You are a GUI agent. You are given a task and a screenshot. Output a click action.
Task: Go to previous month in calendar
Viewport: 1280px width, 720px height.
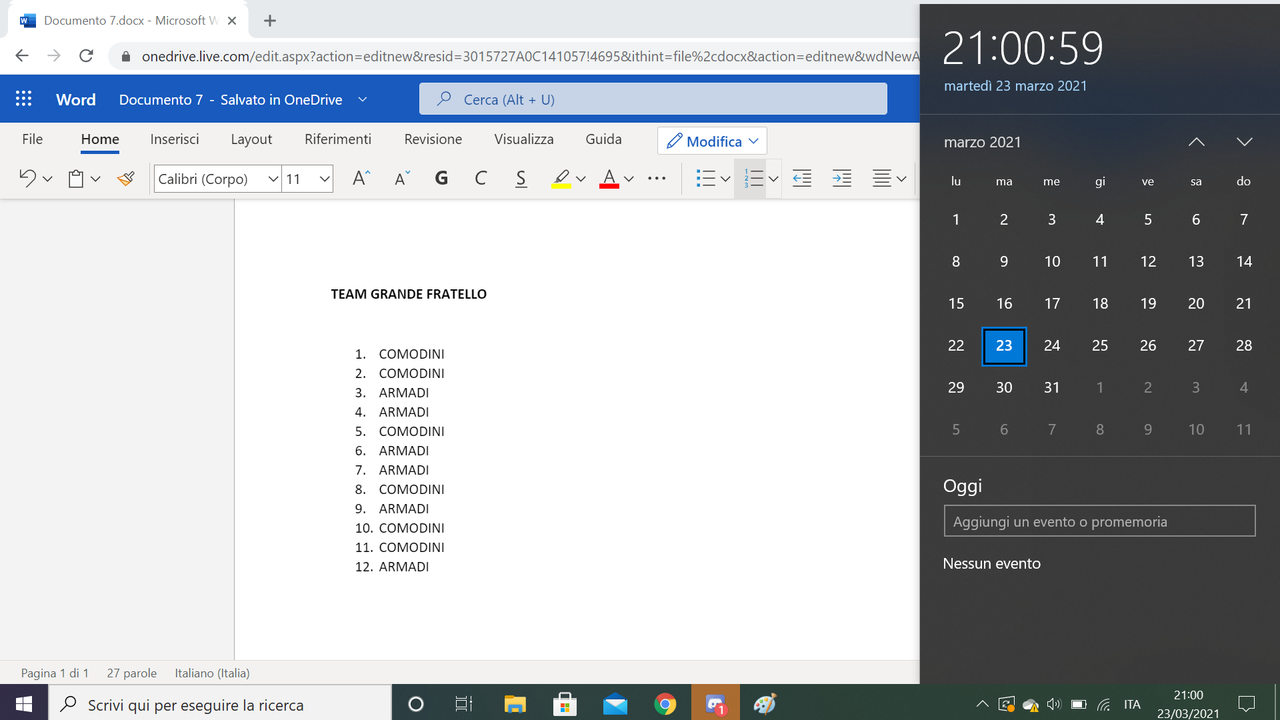1196,142
